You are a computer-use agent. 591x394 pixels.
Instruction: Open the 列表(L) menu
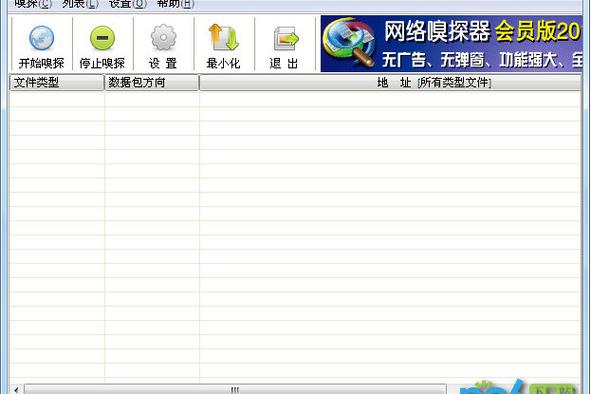[80, 4]
